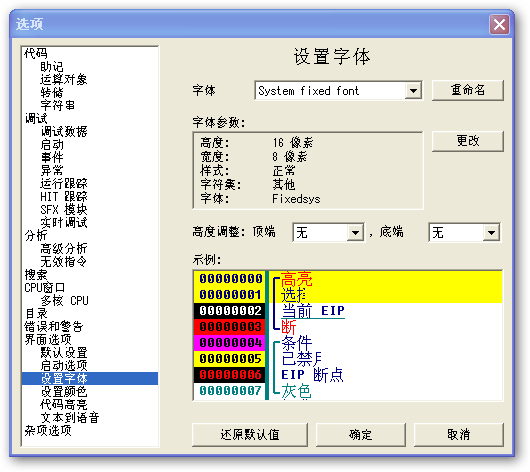Open the 底端 height adjustment dropdown
The height and width of the screenshot is (472, 530).
click(491, 232)
